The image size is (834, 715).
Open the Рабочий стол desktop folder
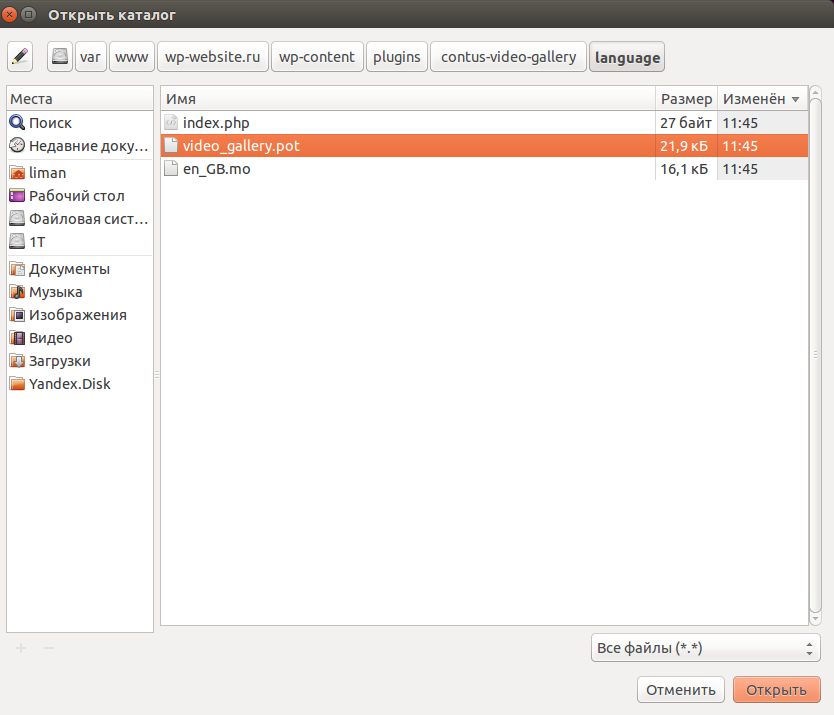(76, 196)
